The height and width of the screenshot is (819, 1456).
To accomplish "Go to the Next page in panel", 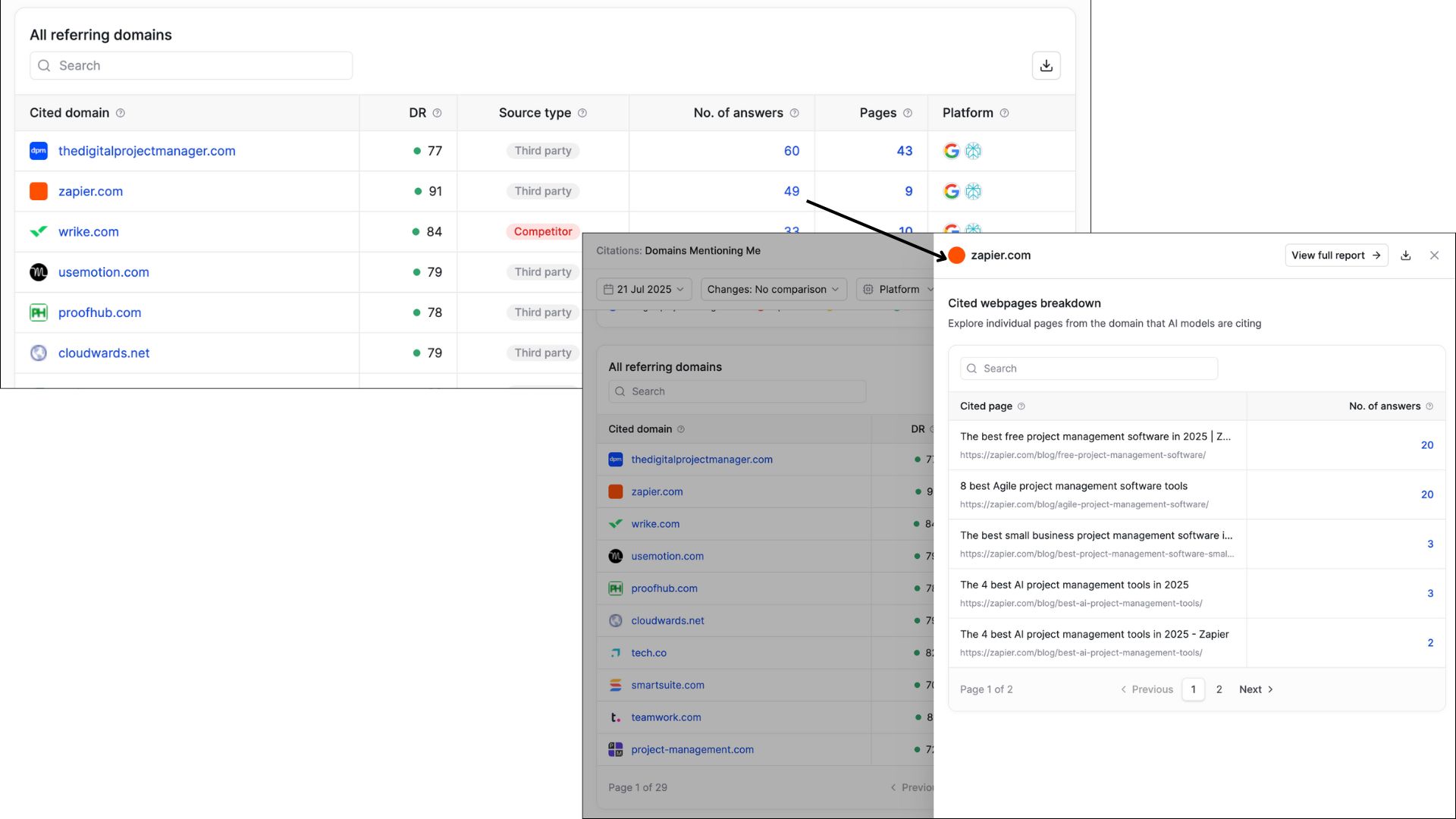I will (1256, 689).
